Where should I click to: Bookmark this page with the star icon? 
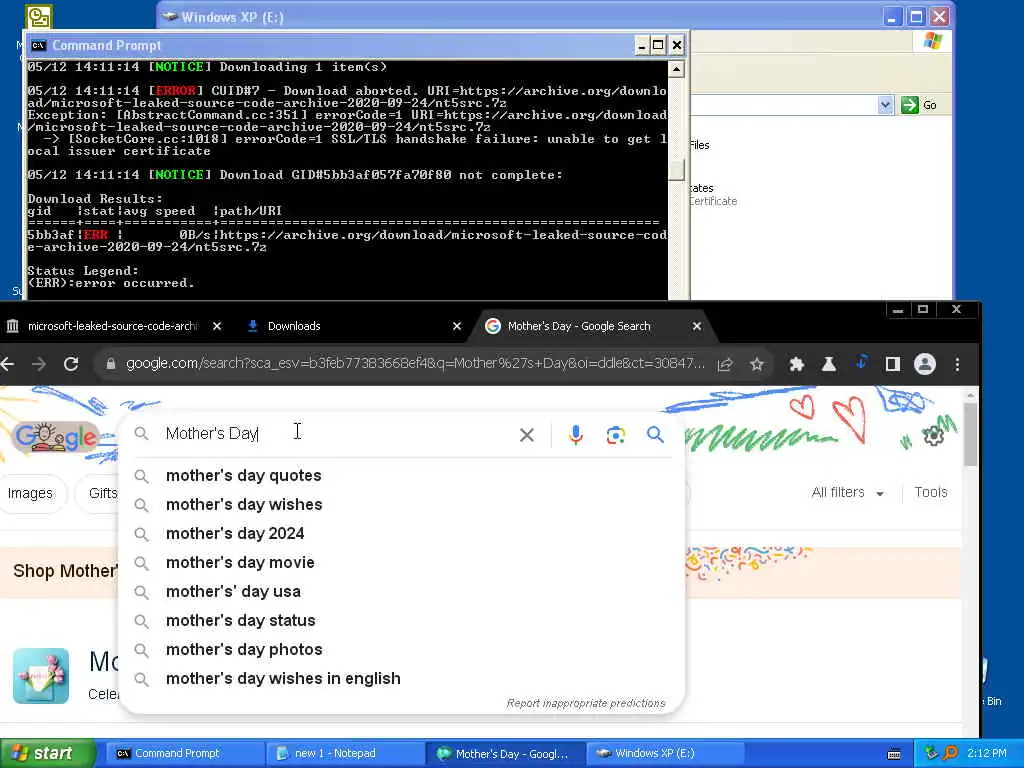pyautogui.click(x=757, y=364)
